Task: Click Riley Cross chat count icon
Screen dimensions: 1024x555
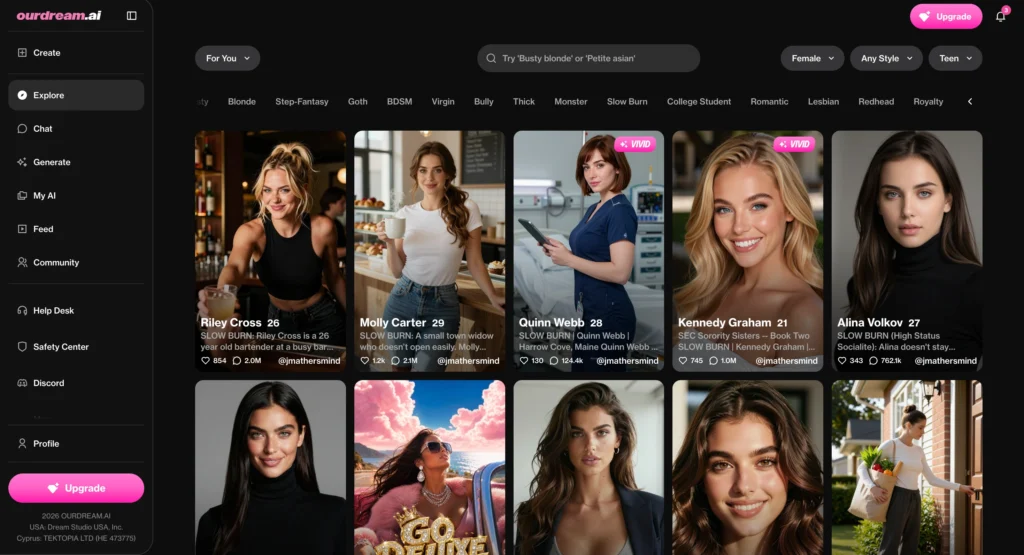Action: click(x=236, y=360)
